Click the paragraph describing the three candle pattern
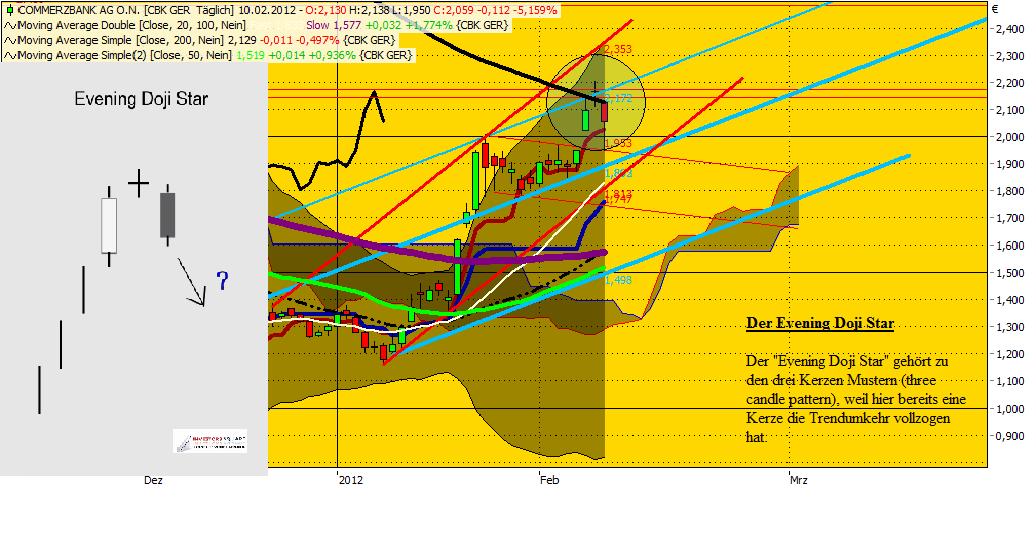The width and height of the screenshot is (1034, 540). click(856, 399)
